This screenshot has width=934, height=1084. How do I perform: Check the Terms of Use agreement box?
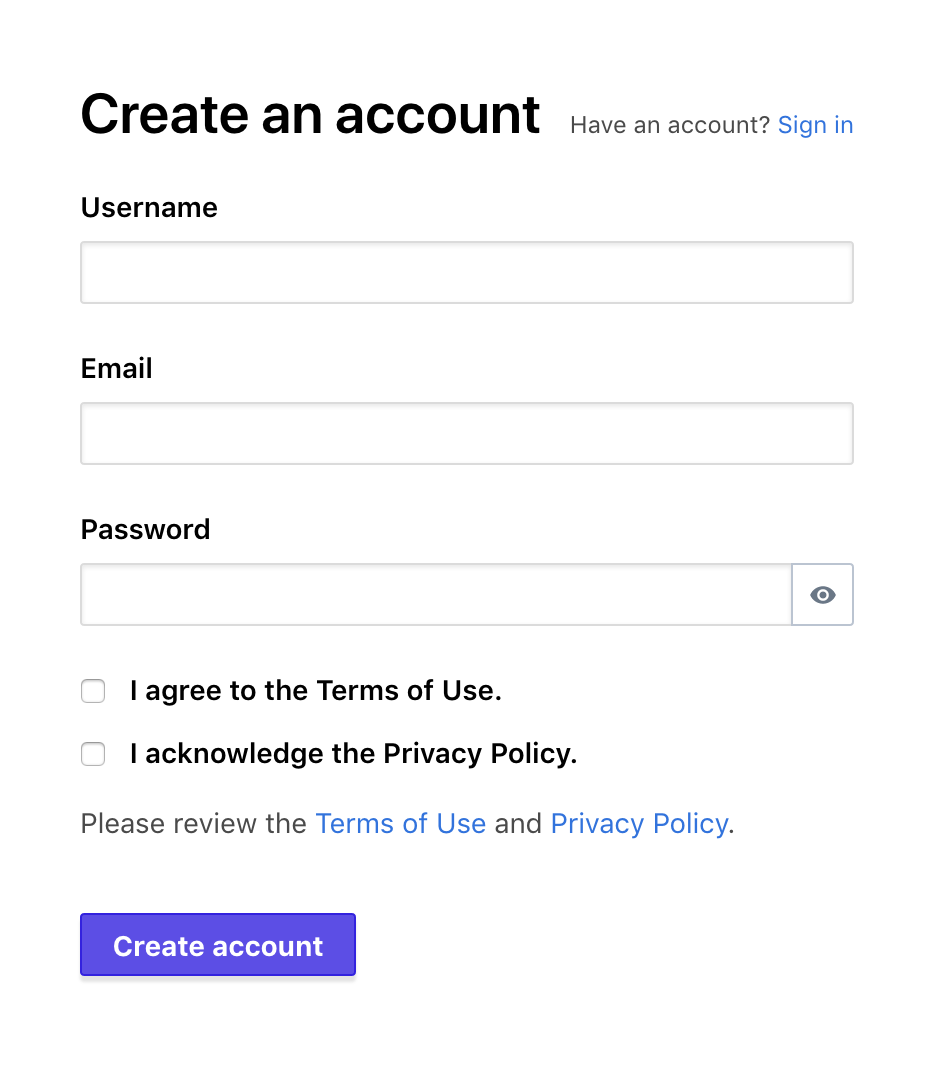[93, 691]
